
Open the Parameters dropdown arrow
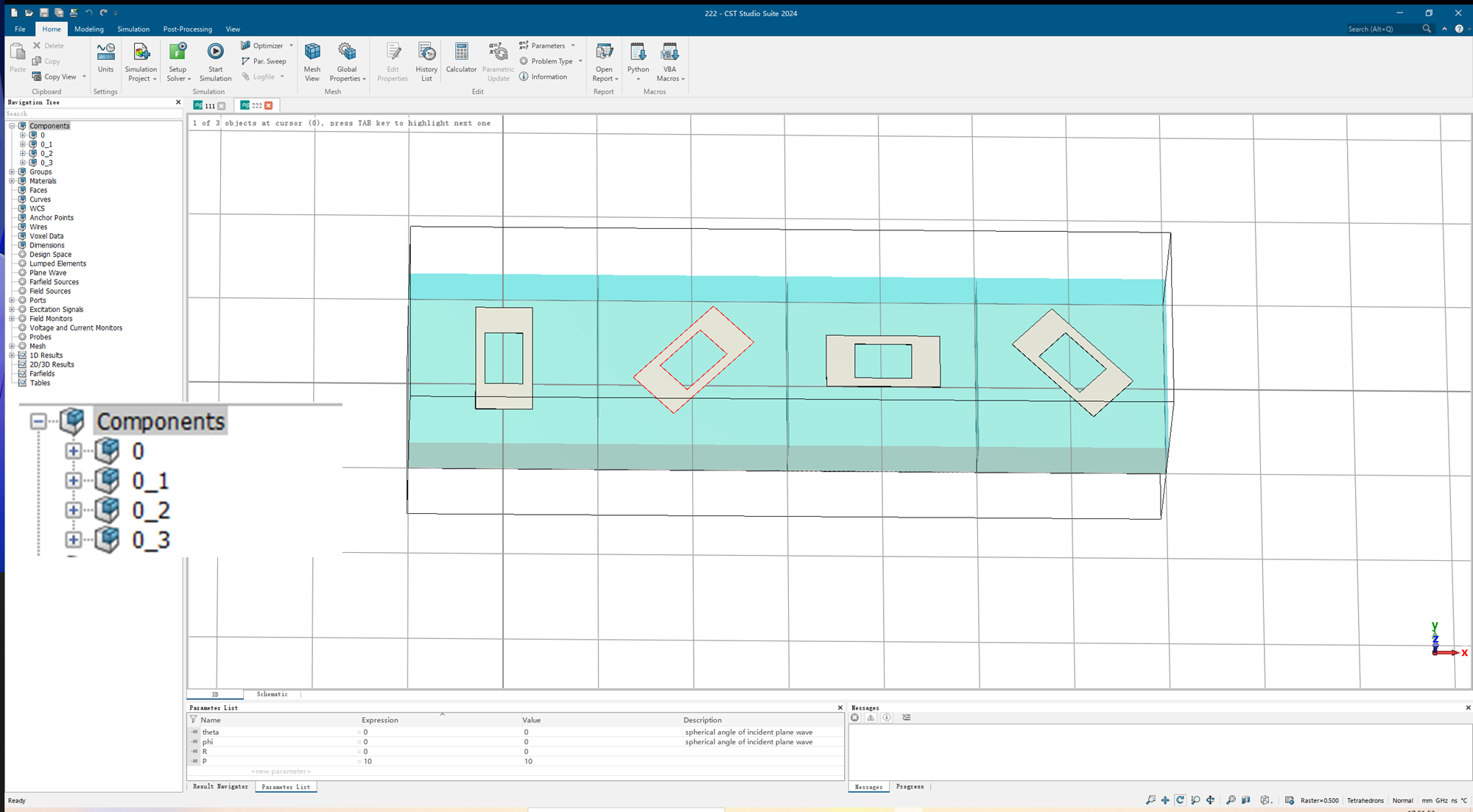[x=573, y=46]
